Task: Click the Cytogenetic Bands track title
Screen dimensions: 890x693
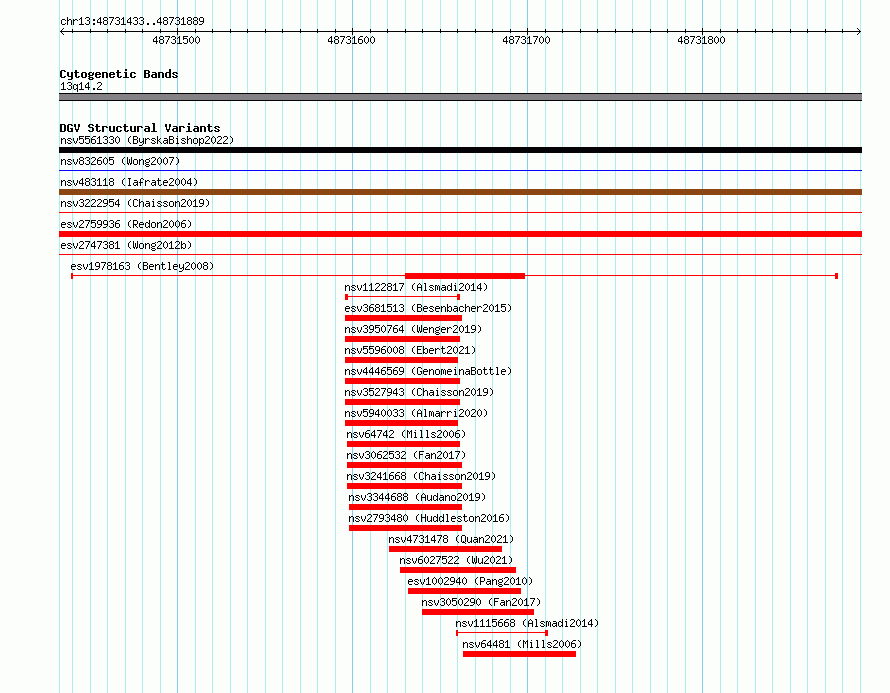Action: click(119, 74)
